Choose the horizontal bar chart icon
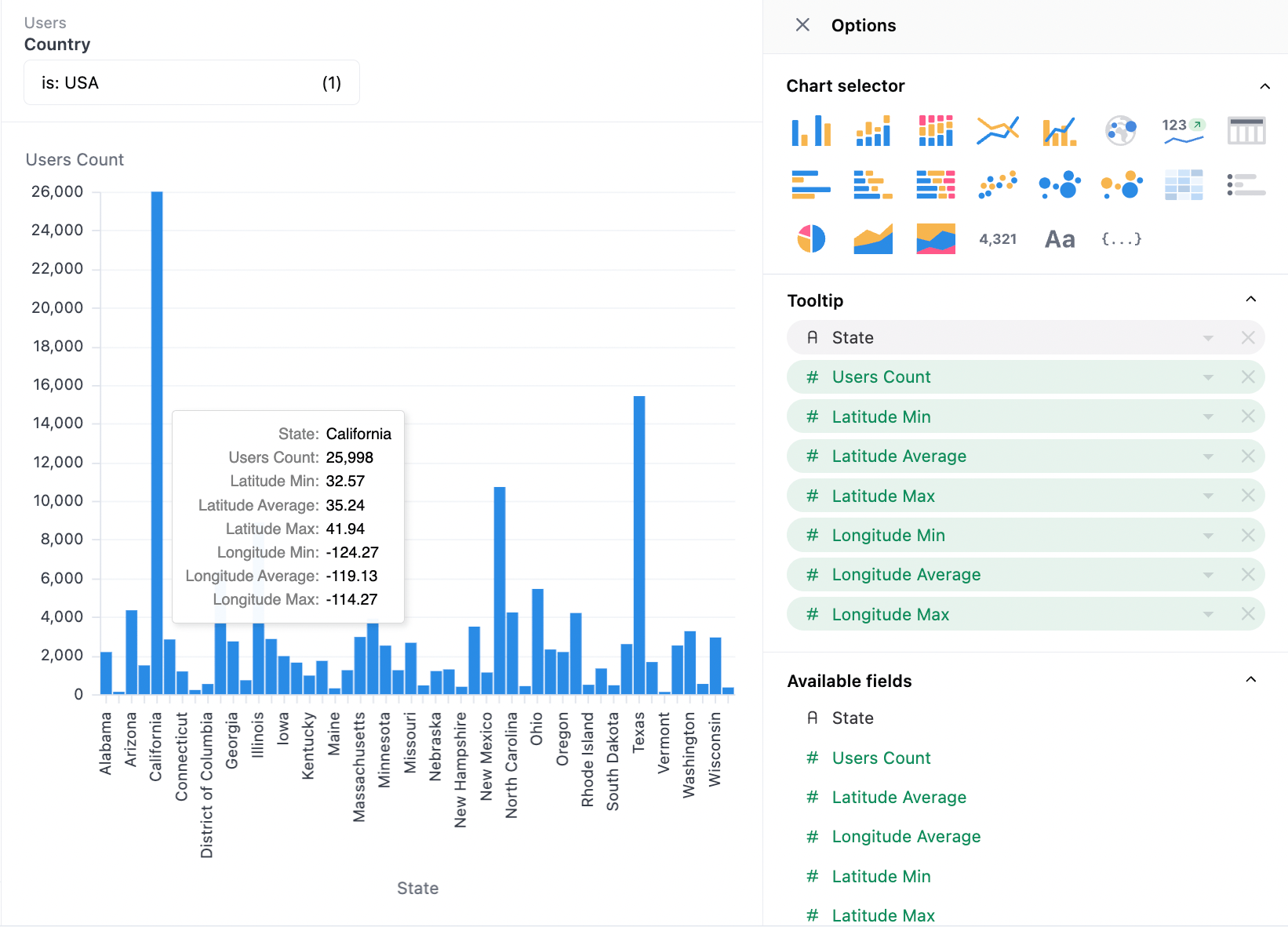This screenshot has height=927, width=1288. point(811,184)
